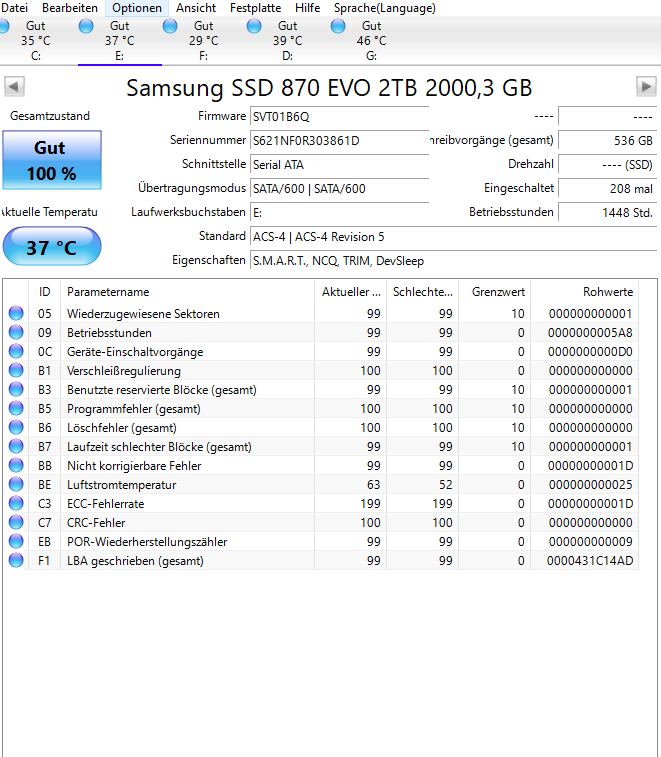Click raw value 0000000000D0
Screen dimensions: 661x757
pos(590,352)
